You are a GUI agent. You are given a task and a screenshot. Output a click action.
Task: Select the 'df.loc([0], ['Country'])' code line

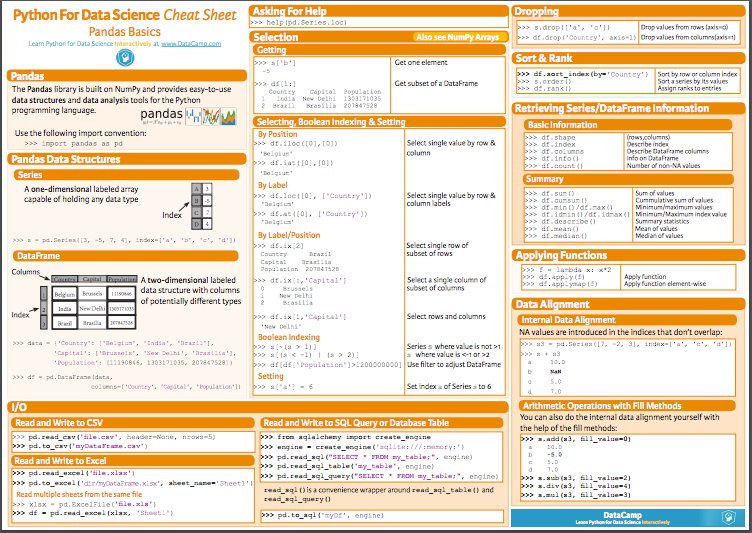(x=313, y=196)
